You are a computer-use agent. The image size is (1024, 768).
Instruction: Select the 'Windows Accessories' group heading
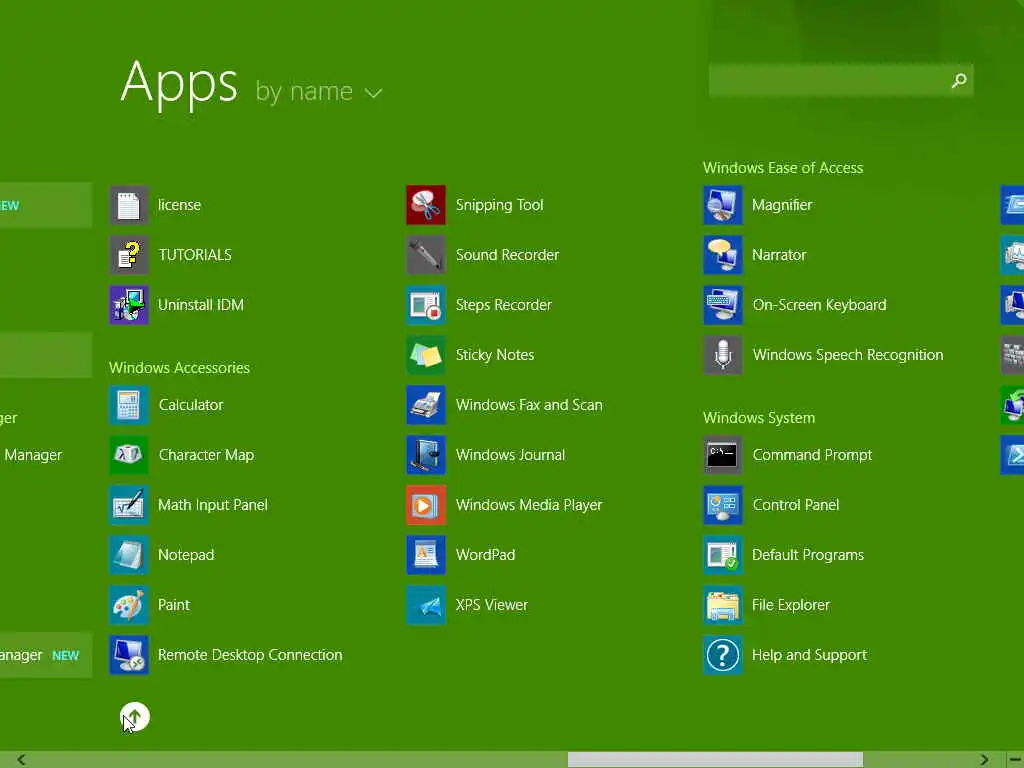tap(180, 368)
